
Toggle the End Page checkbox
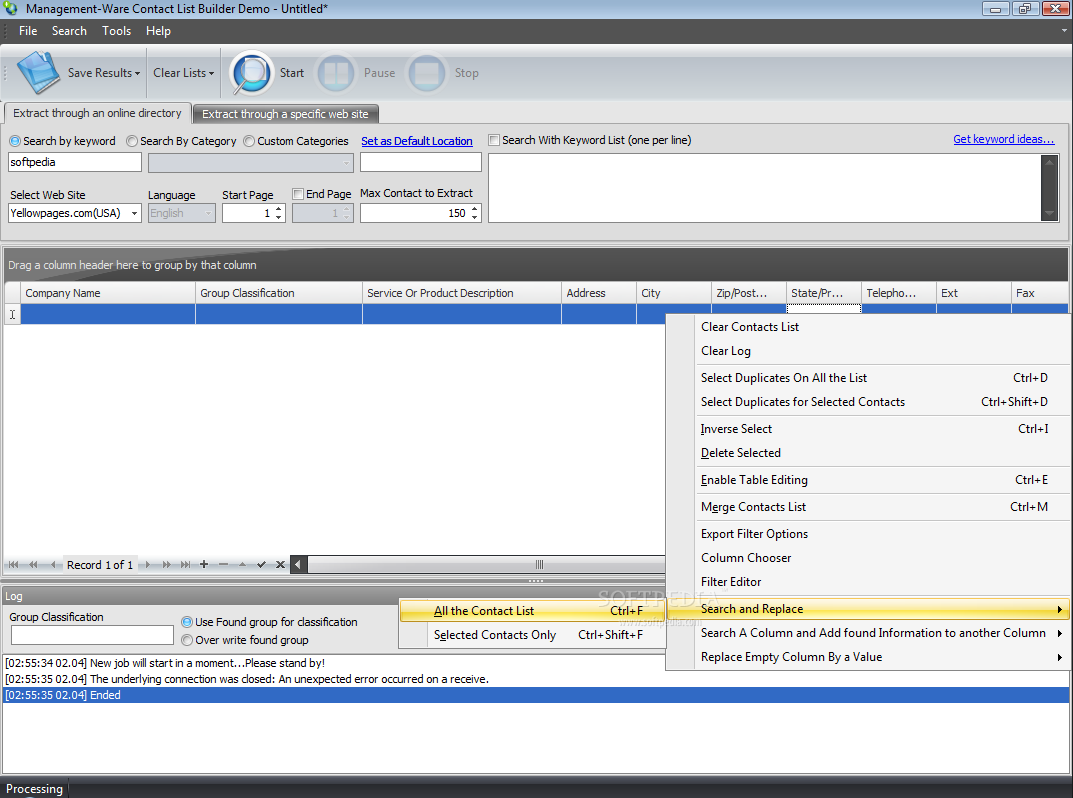pos(298,194)
